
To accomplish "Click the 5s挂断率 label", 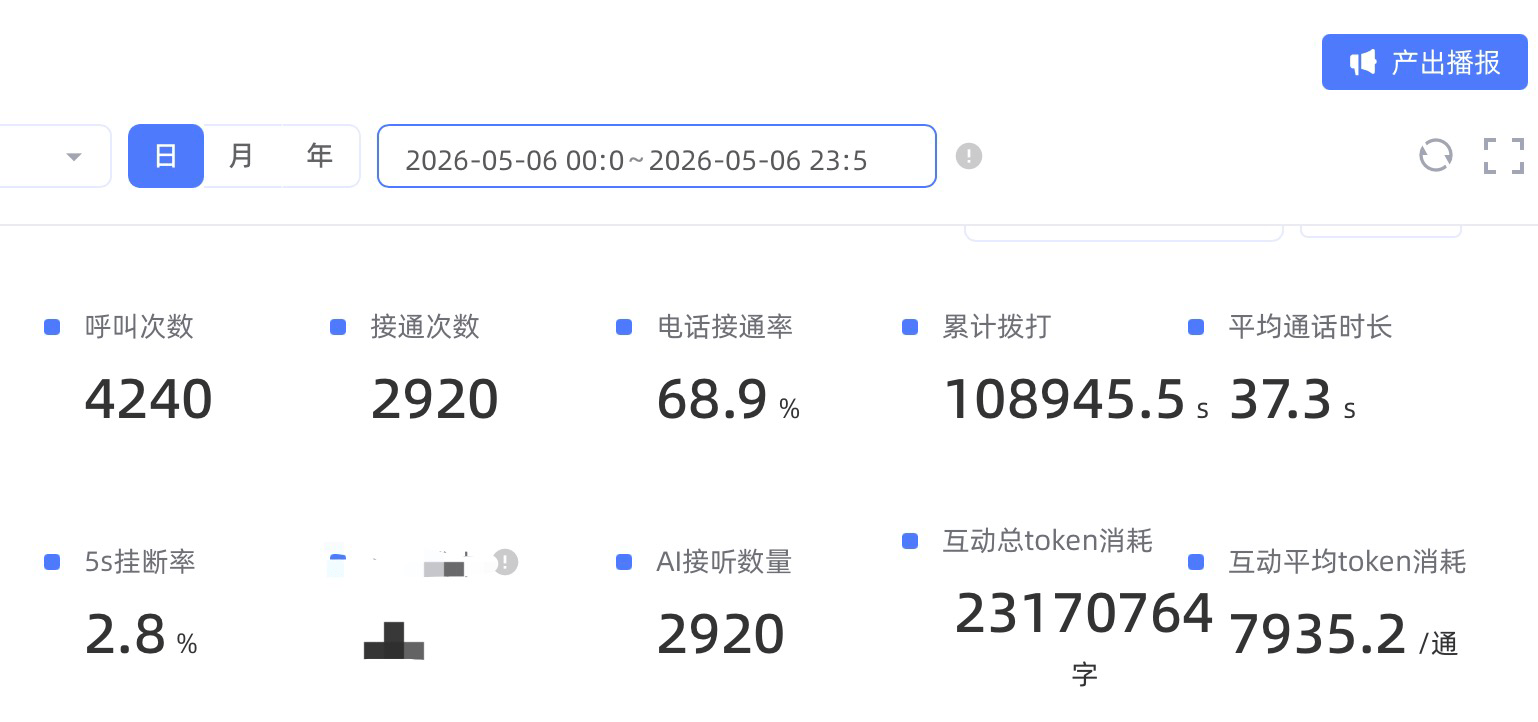I will point(140,562).
